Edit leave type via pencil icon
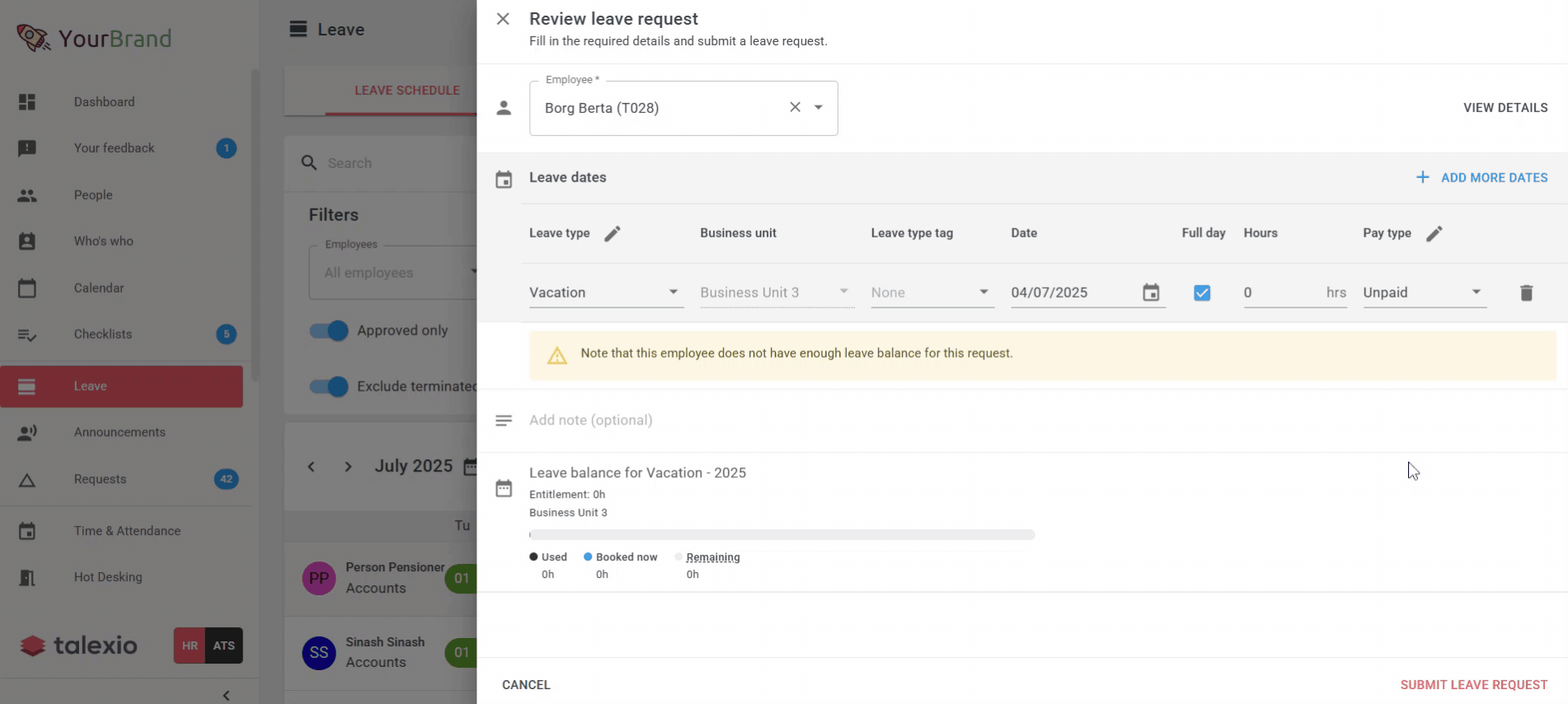 (612, 233)
